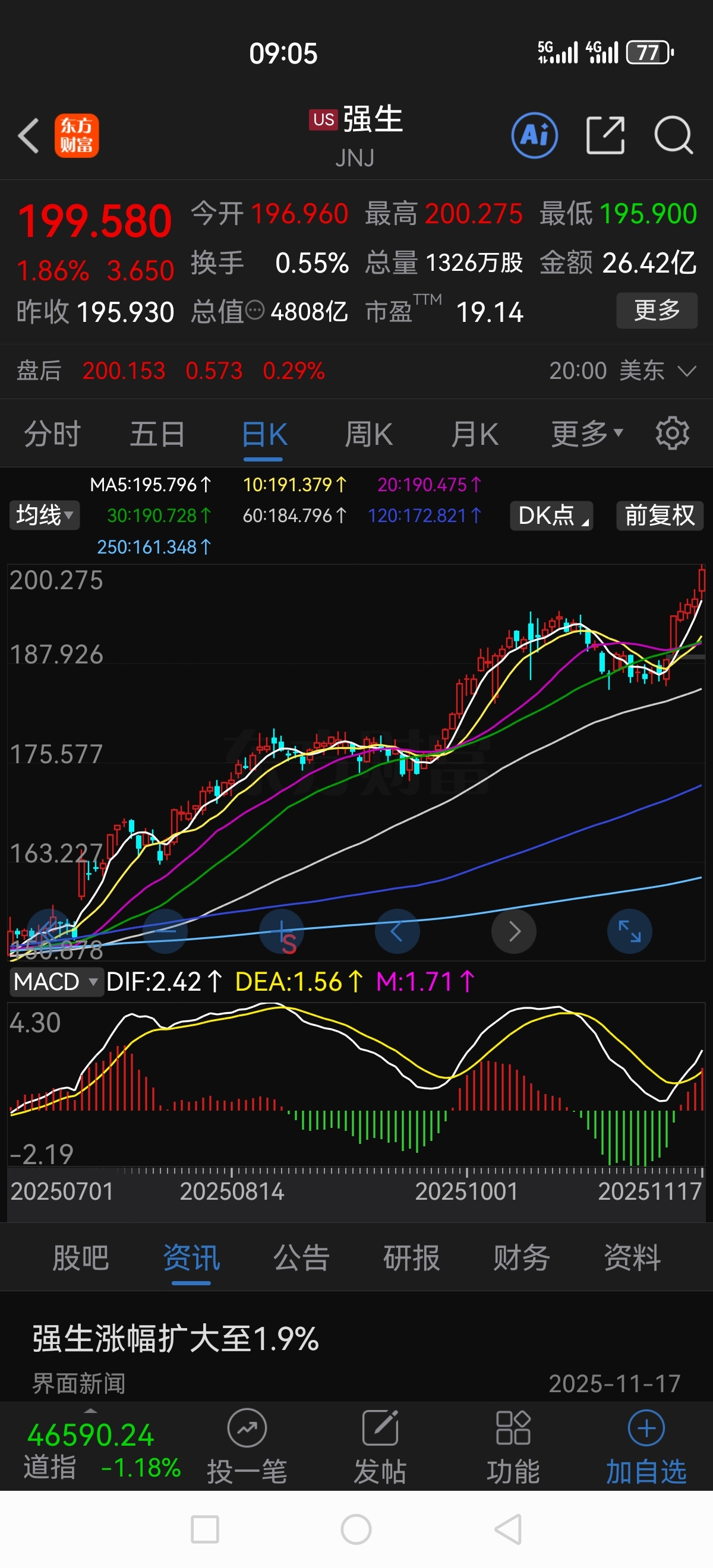Open the search magnifier icon
The height and width of the screenshot is (1568, 713).
(x=673, y=135)
